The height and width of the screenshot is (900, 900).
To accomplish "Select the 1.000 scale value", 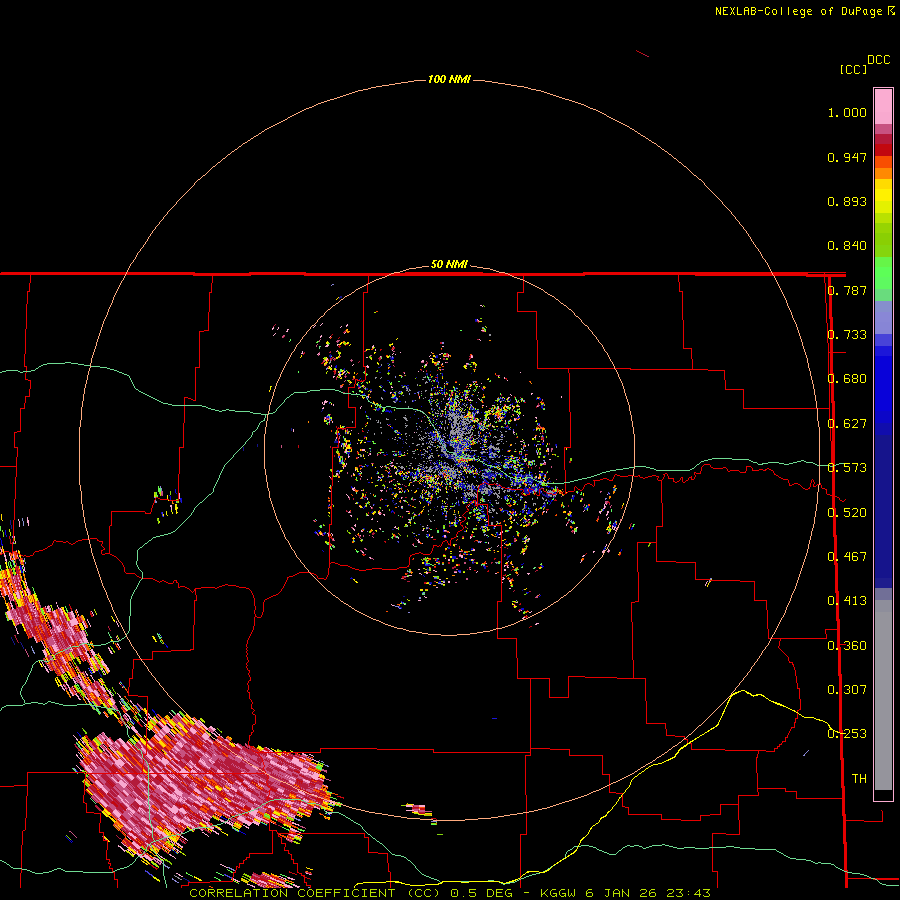I will [x=847, y=112].
